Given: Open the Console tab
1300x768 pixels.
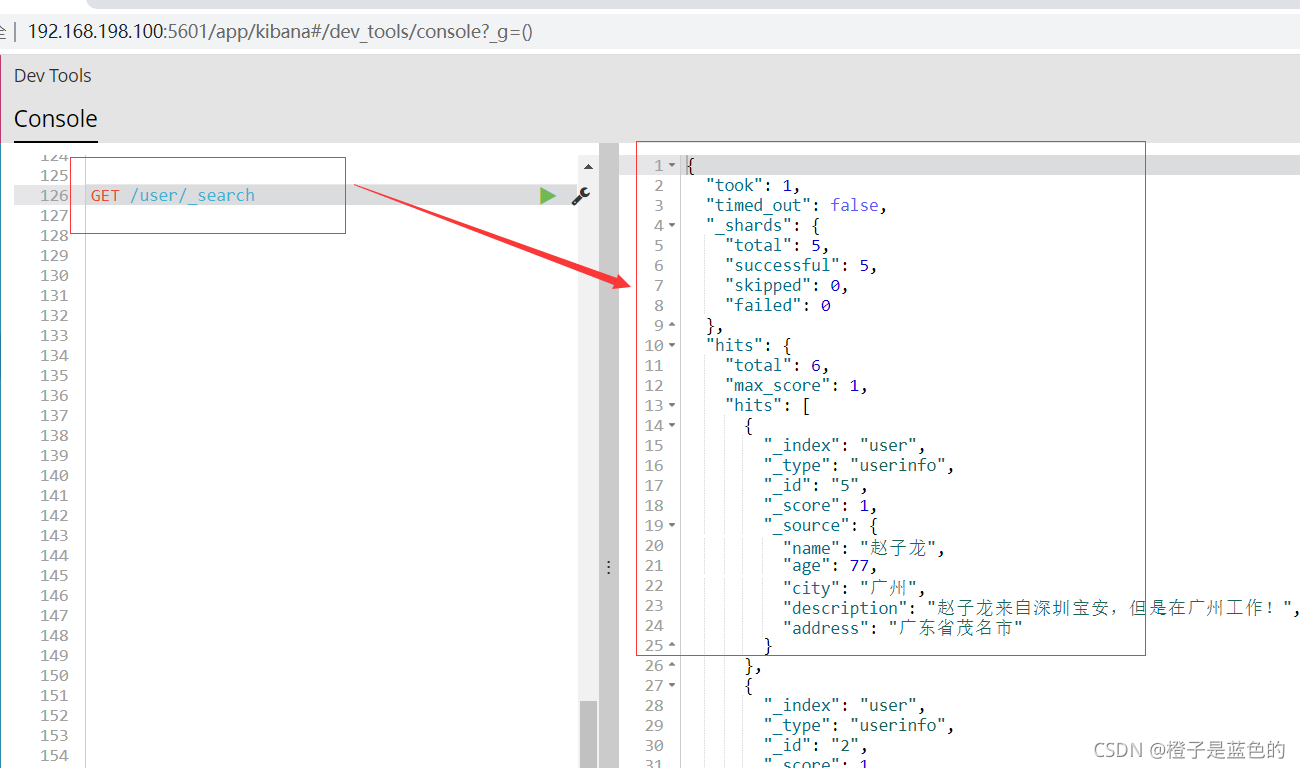Looking at the screenshot, I should point(56,119).
